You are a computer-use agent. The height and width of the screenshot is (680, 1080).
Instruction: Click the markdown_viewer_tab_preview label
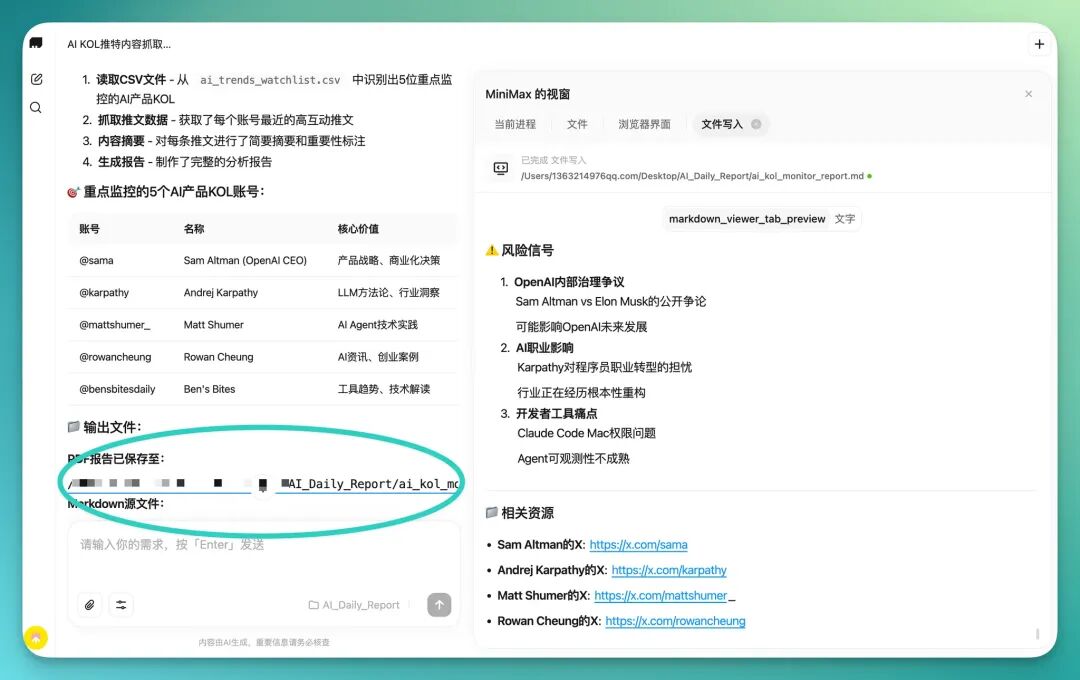[x=747, y=219]
